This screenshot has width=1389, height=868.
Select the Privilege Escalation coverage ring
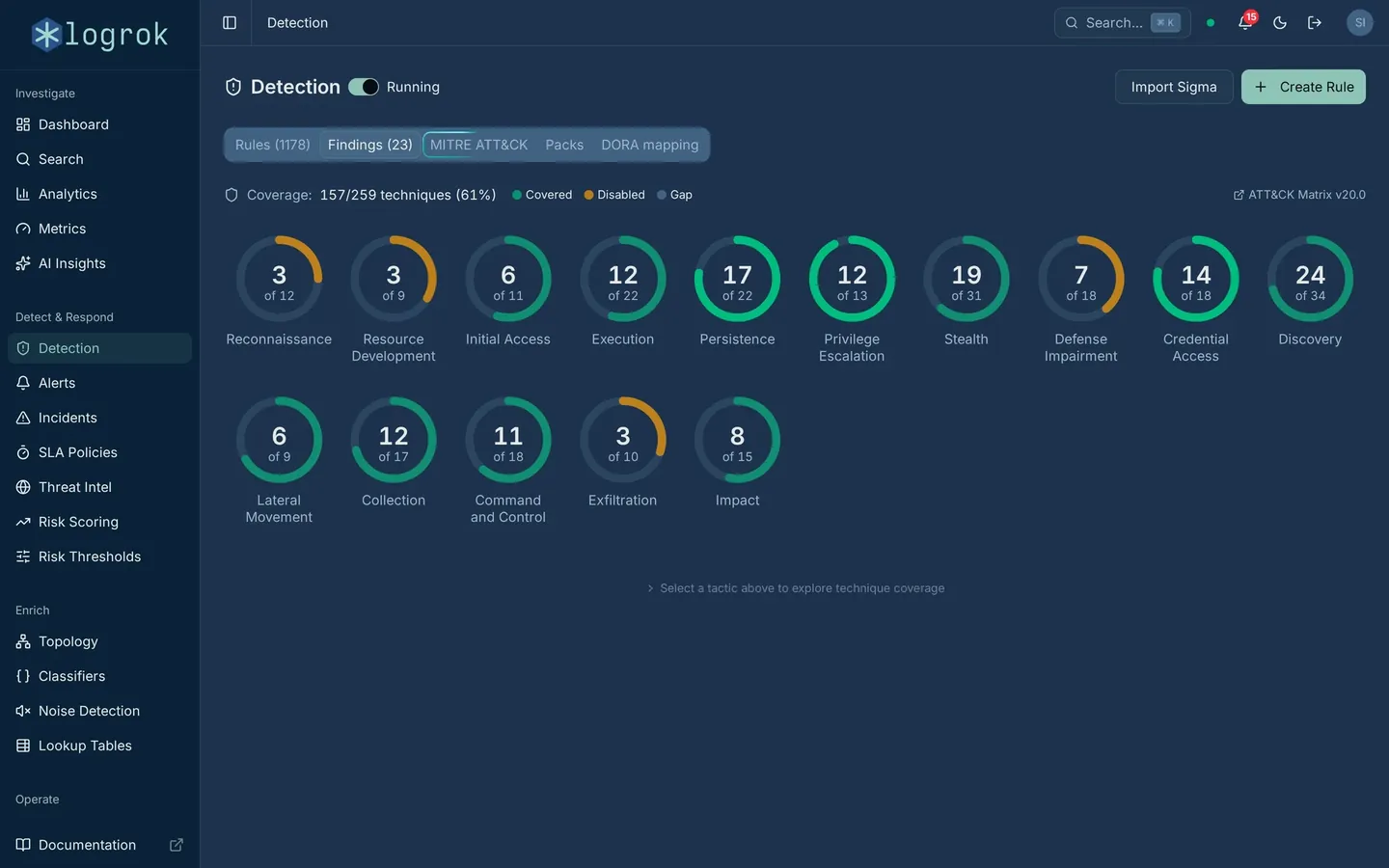pos(852,279)
